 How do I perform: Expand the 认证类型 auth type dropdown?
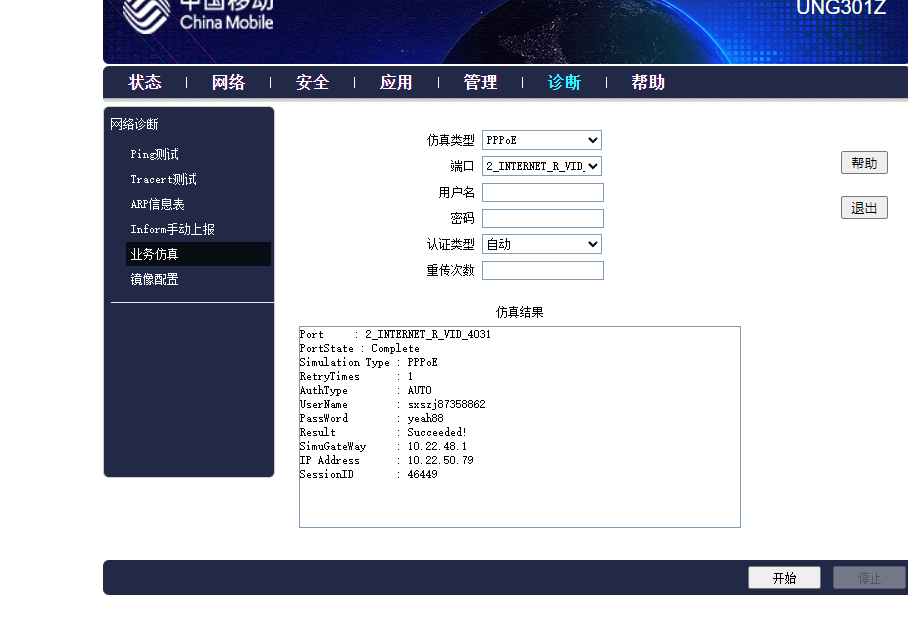542,245
